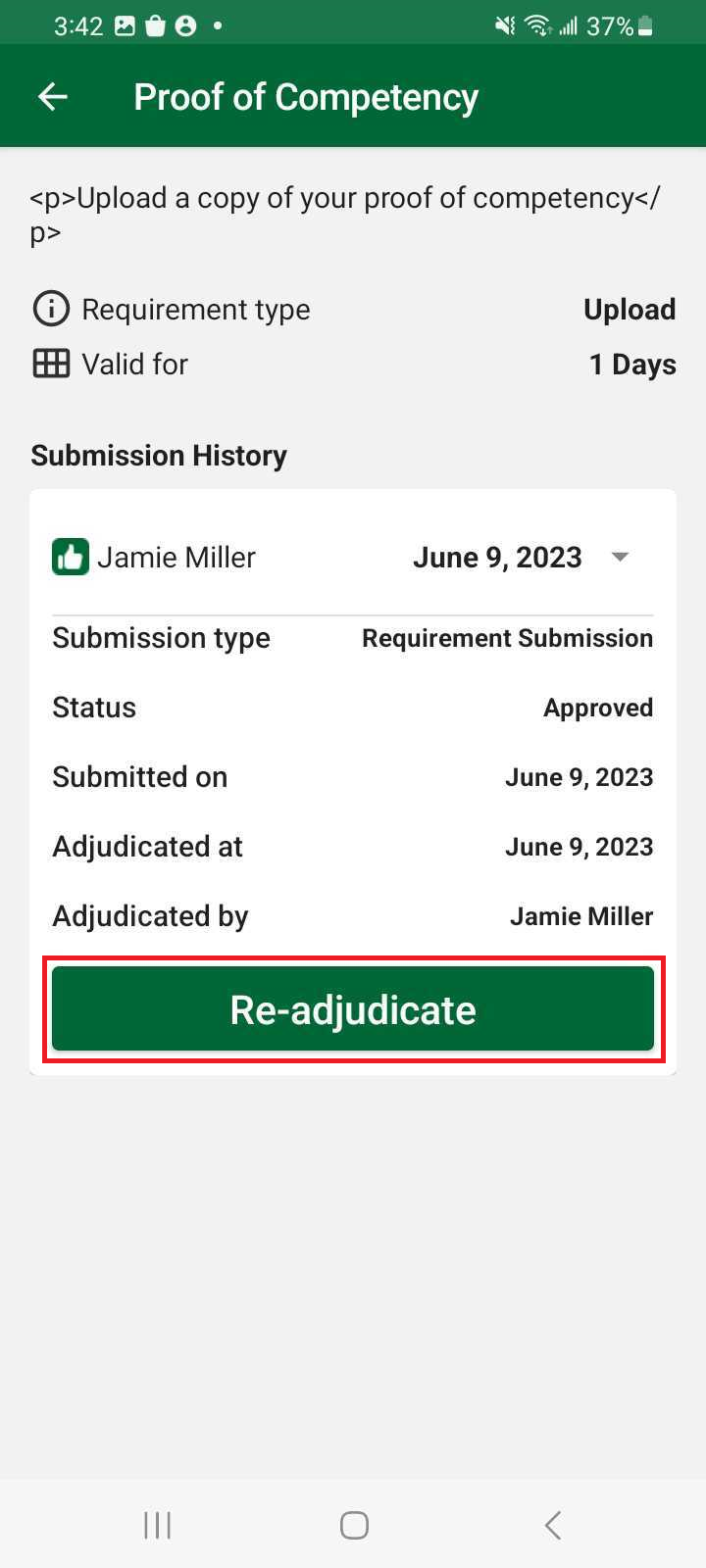Tap the Wi-Fi status icon
The image size is (706, 1568).
[x=537, y=26]
